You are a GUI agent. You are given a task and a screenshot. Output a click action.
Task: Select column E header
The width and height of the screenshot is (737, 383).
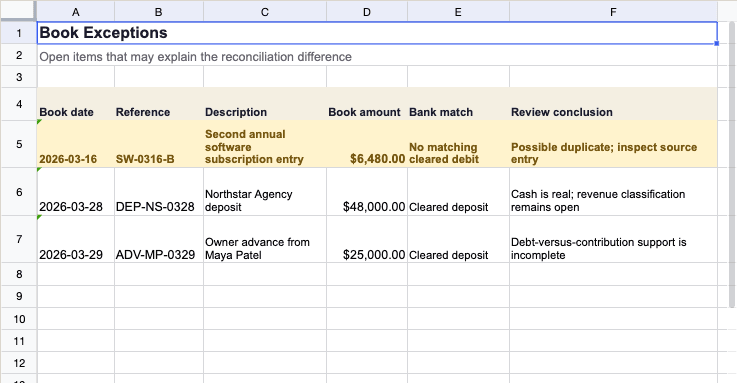click(x=458, y=12)
